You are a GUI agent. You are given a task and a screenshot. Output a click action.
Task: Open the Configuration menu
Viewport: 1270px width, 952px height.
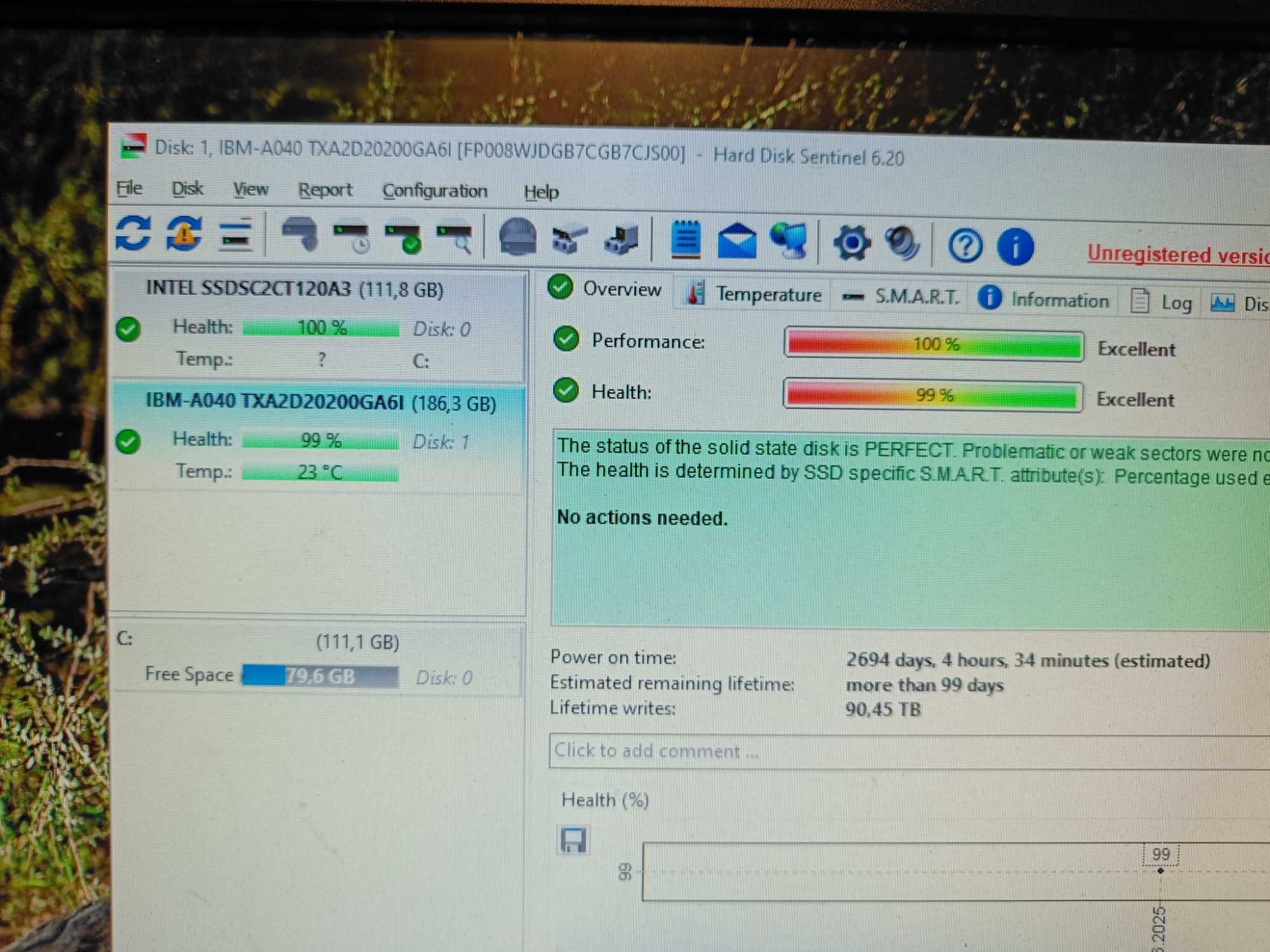(x=434, y=192)
